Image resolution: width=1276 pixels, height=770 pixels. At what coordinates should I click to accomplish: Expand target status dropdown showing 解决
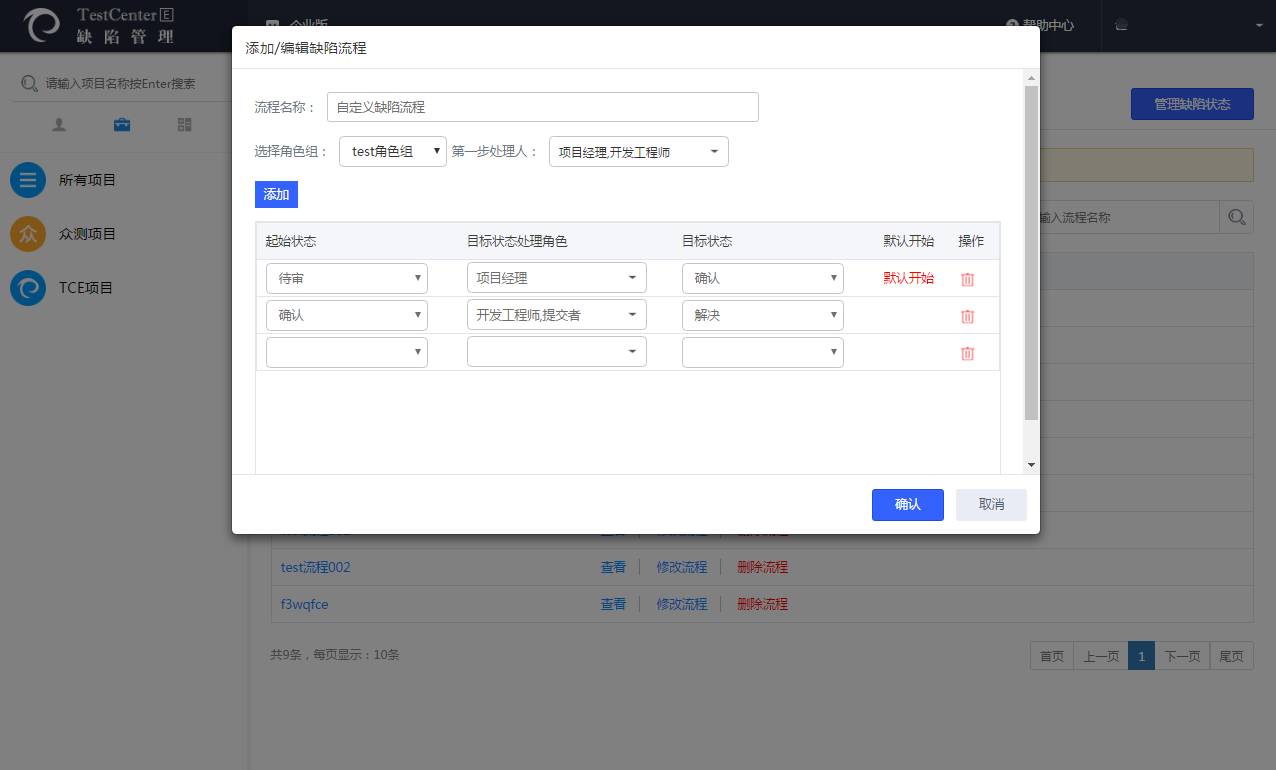tap(762, 315)
